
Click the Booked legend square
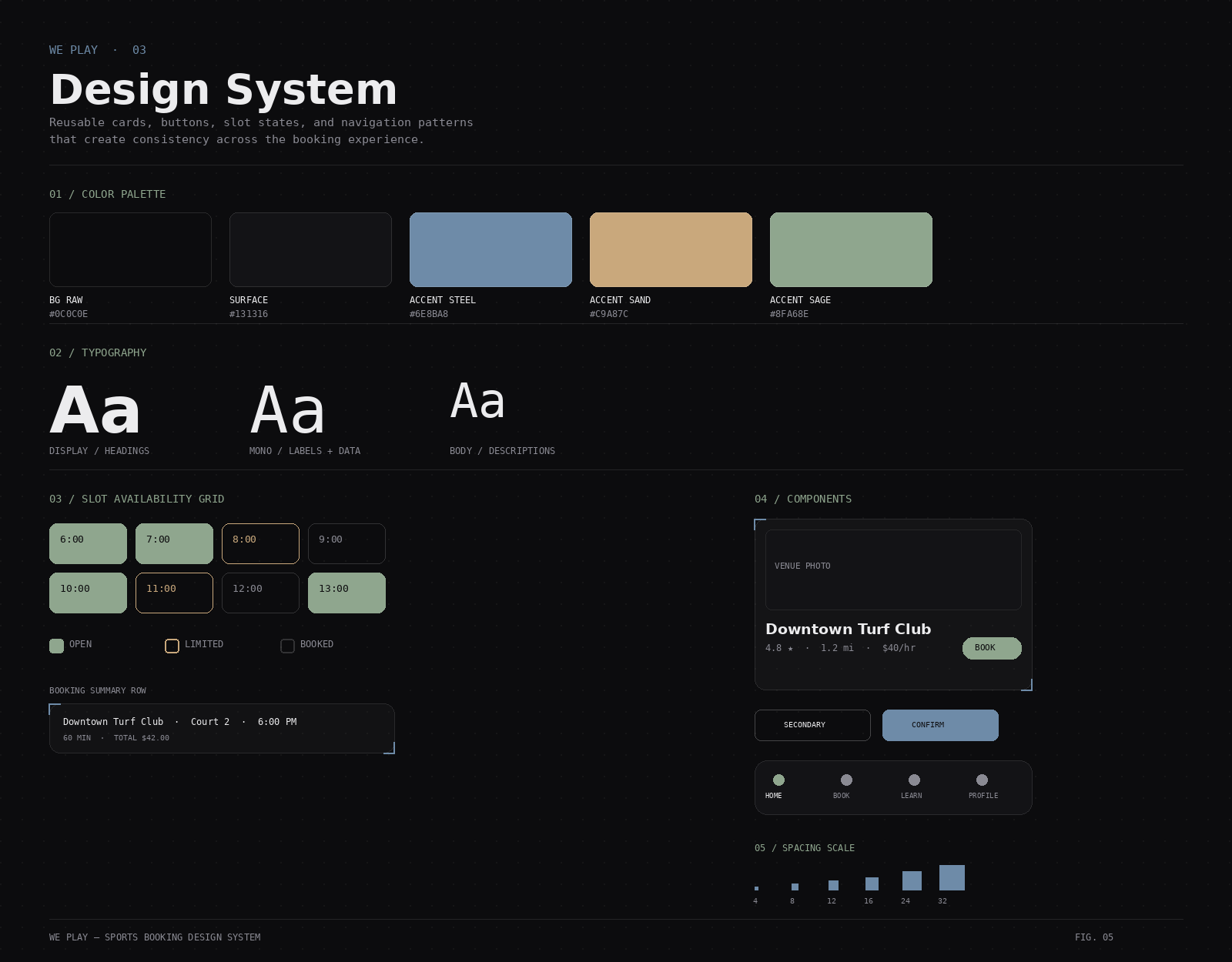(287, 646)
